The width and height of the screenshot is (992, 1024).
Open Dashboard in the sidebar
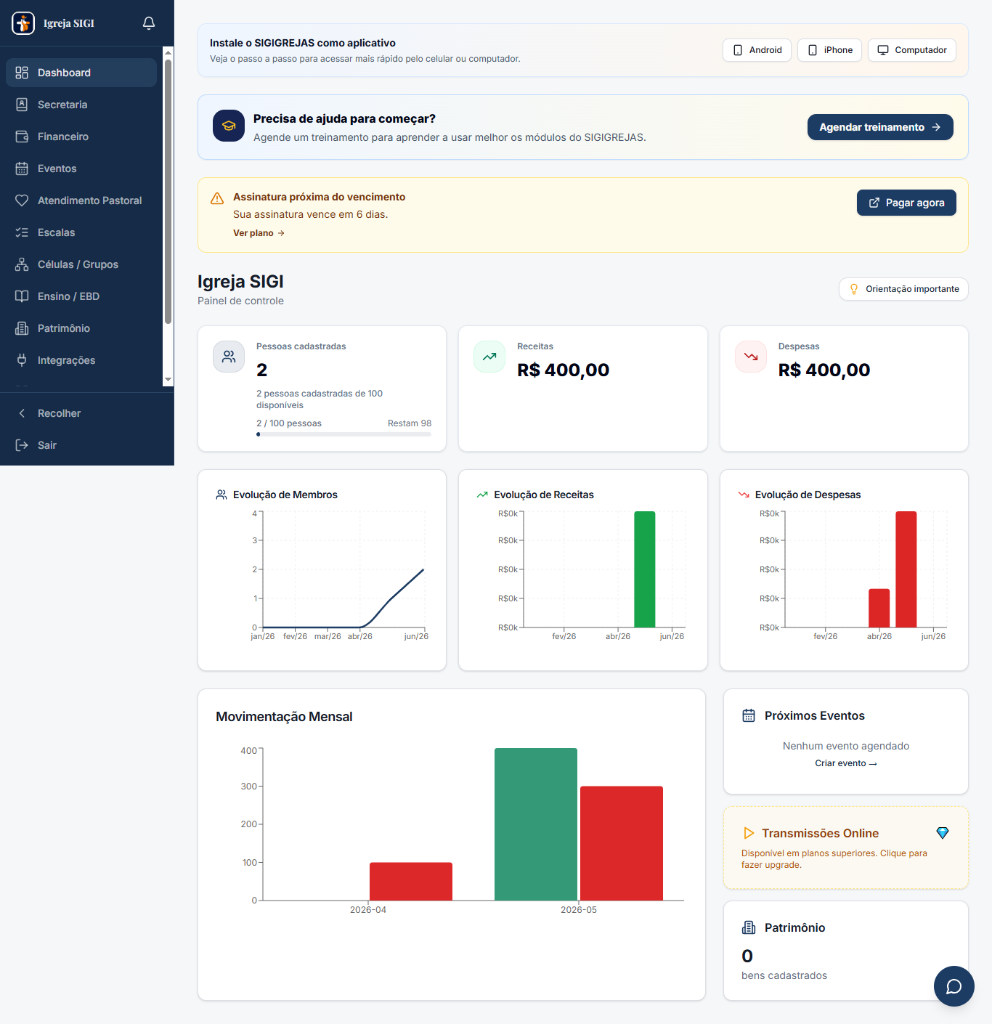point(81,72)
